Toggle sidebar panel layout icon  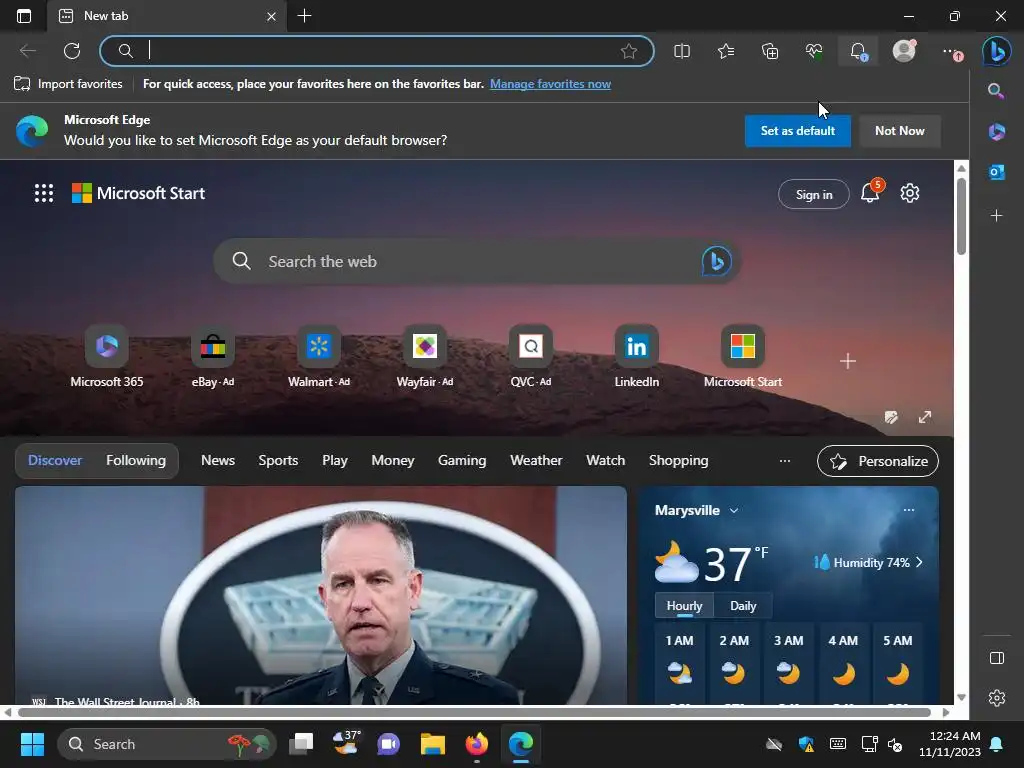(997, 658)
